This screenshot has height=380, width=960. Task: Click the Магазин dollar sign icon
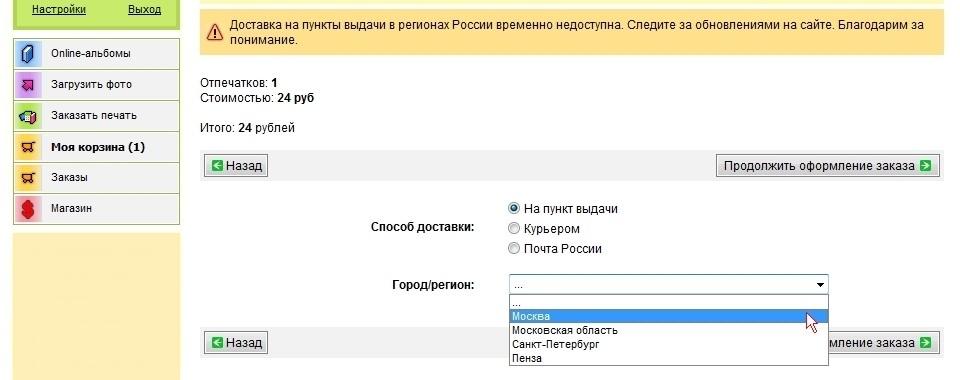pos(28,209)
